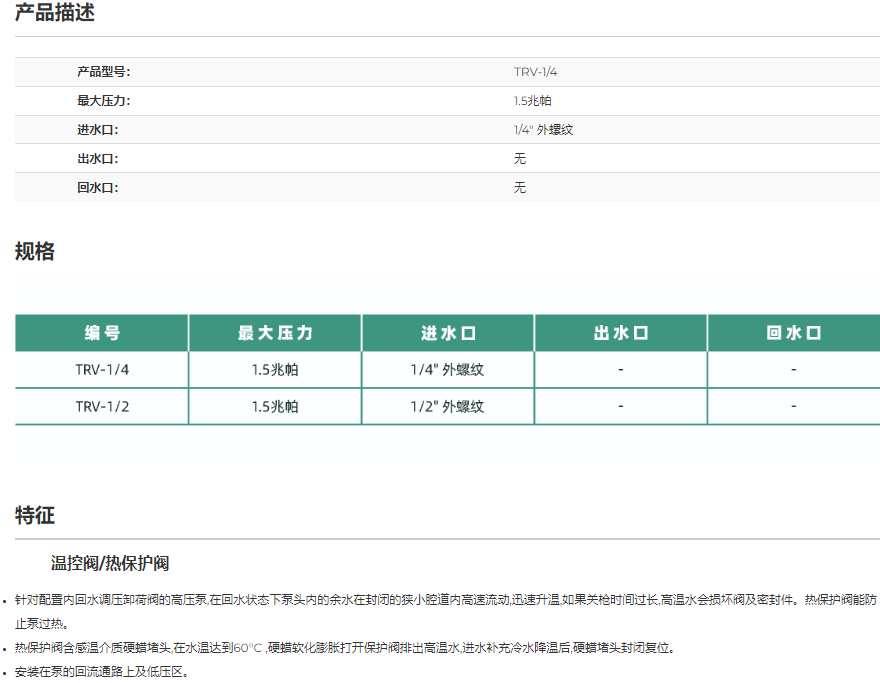
Task: Select the 无 value next to 回水口
Action: click(x=520, y=188)
